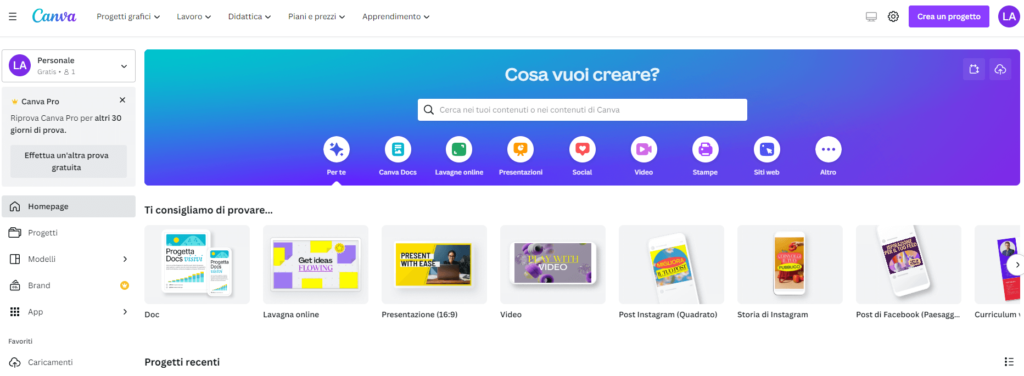
Task: Open App in the sidebar
Action: click(x=69, y=312)
